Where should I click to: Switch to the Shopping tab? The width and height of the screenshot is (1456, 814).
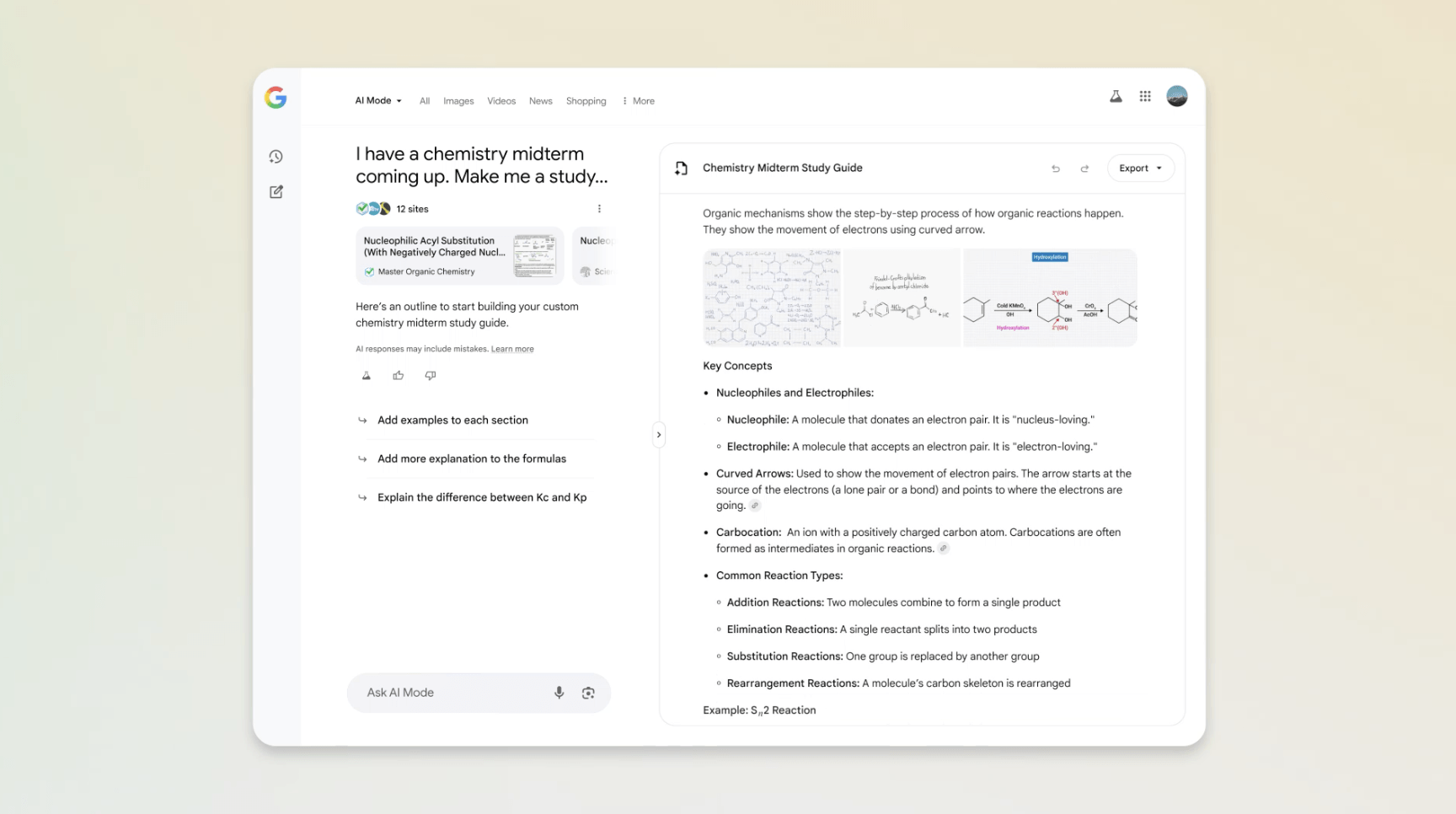pyautogui.click(x=586, y=101)
